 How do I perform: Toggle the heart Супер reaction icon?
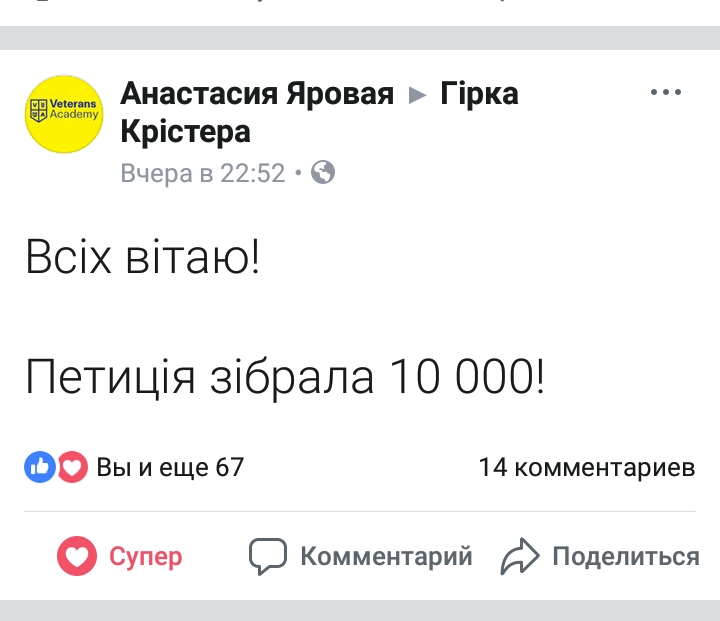tap(77, 557)
